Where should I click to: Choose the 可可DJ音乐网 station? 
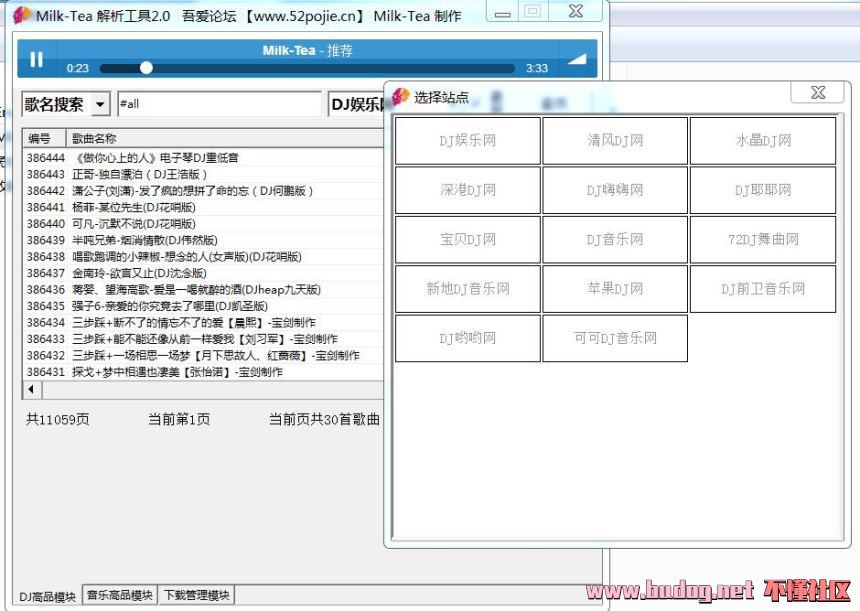click(615, 338)
